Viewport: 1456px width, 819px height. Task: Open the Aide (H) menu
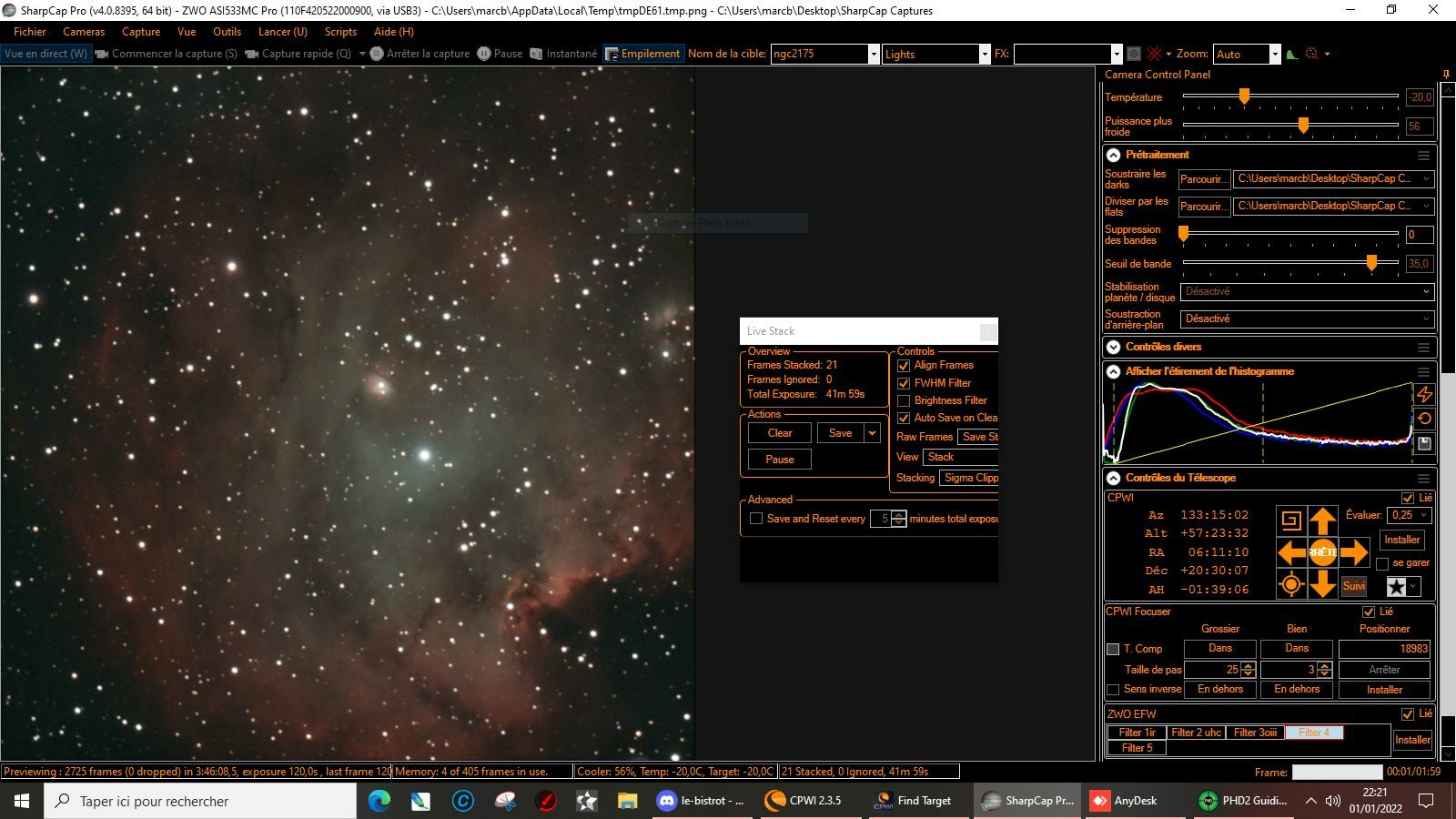click(394, 32)
